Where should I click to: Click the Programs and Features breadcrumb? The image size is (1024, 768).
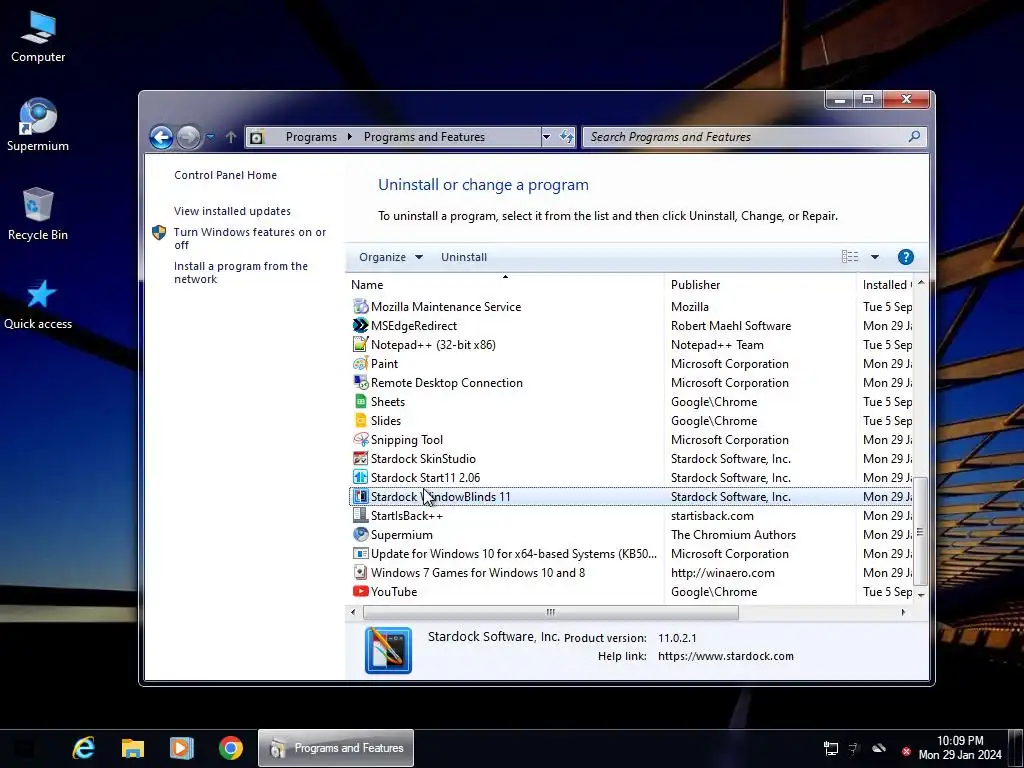tap(424, 136)
